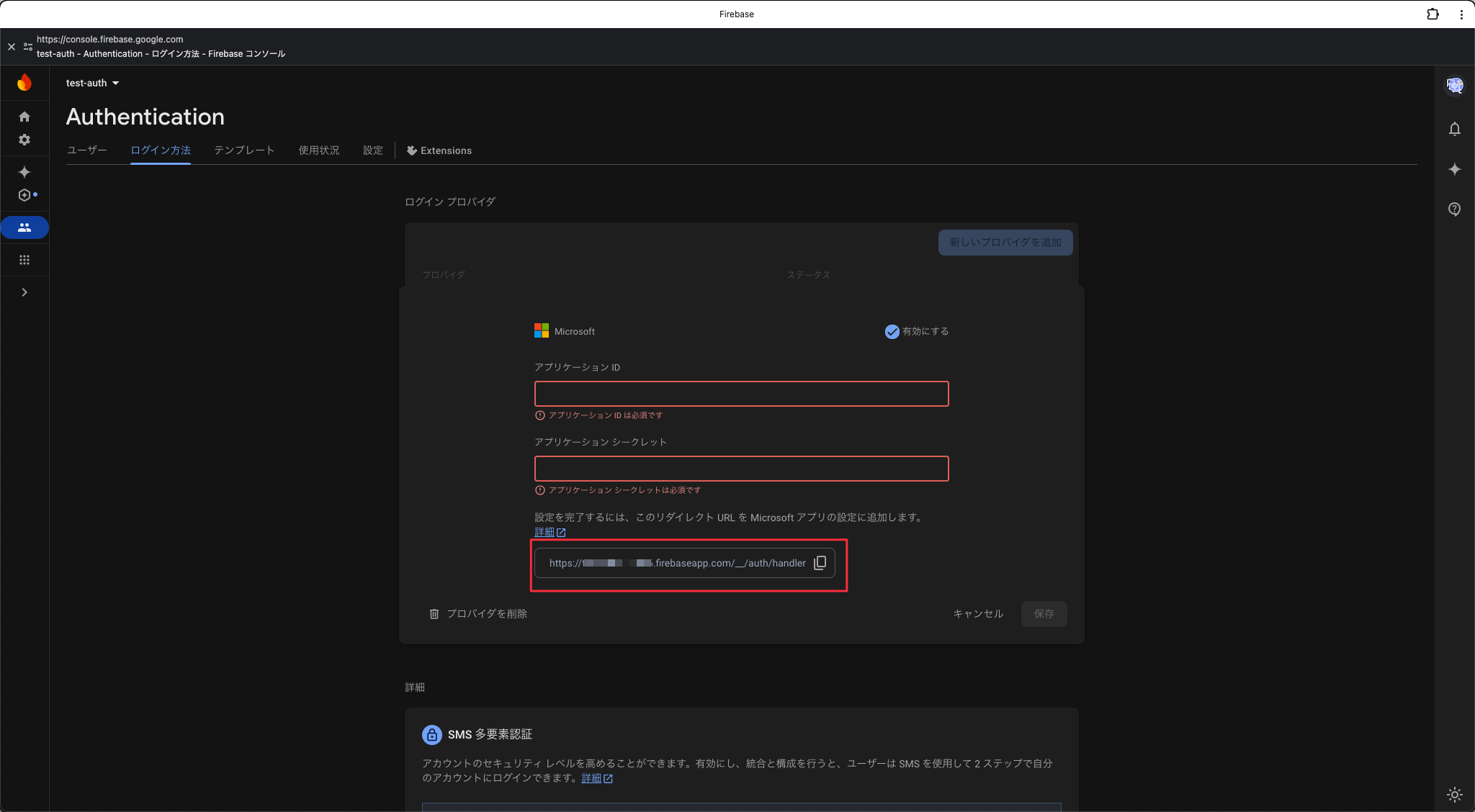This screenshot has height=812, width=1475.
Task: Expand the left sidebar chevron
Action: point(24,292)
